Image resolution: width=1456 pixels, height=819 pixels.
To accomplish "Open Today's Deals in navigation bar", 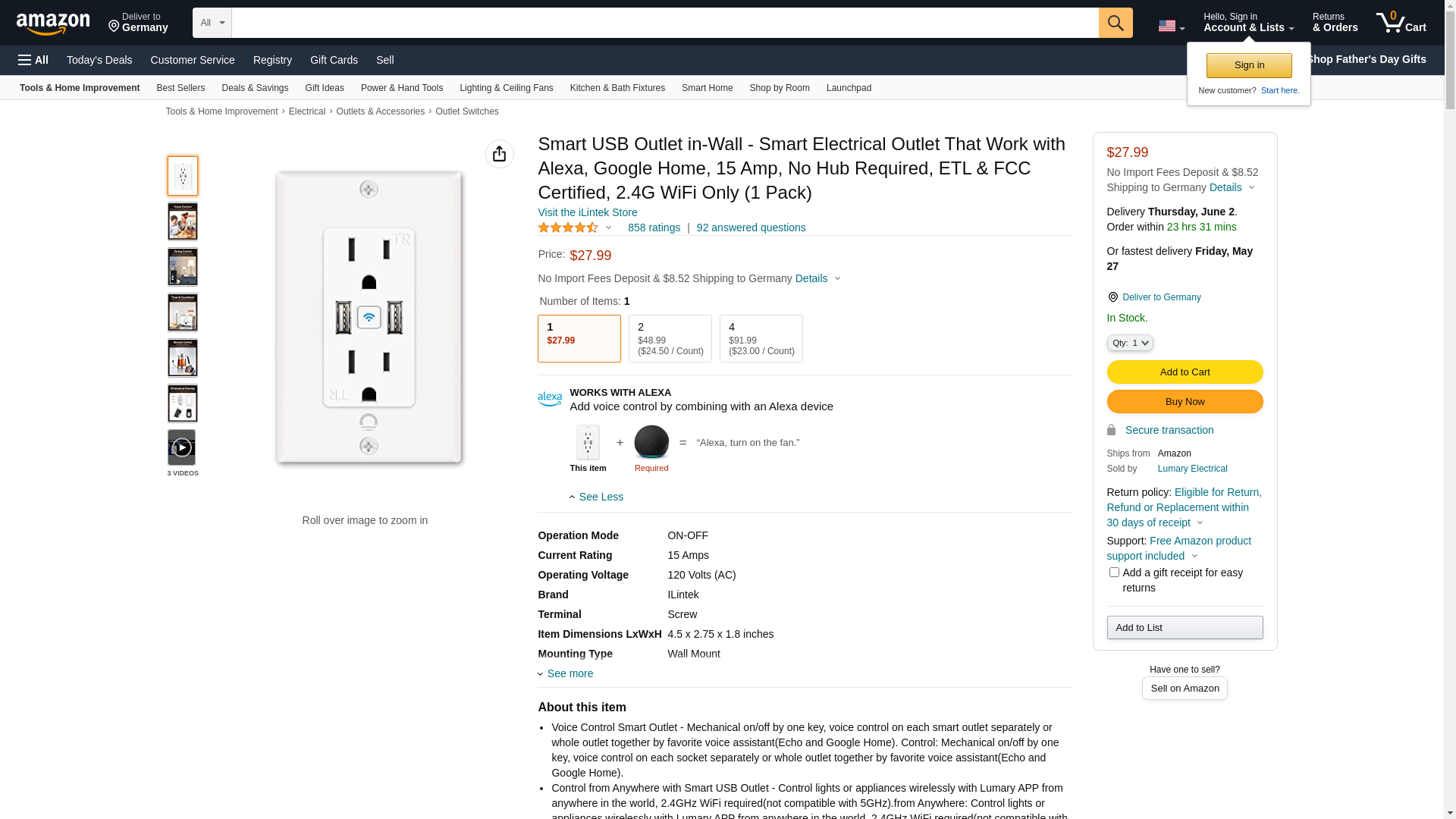I will [x=99, y=60].
